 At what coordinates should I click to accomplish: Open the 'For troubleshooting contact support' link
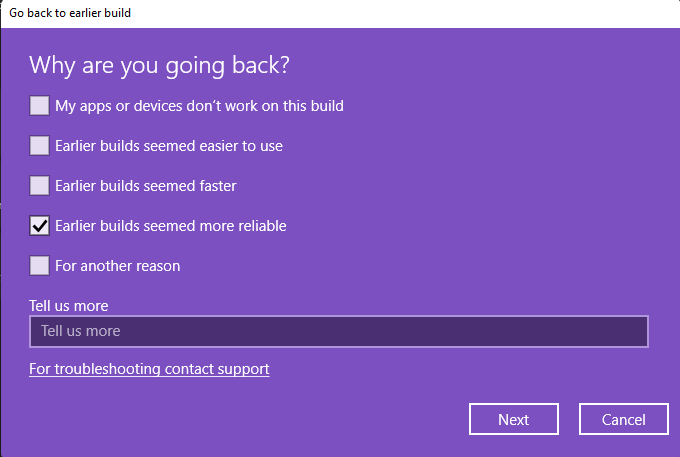pos(149,369)
